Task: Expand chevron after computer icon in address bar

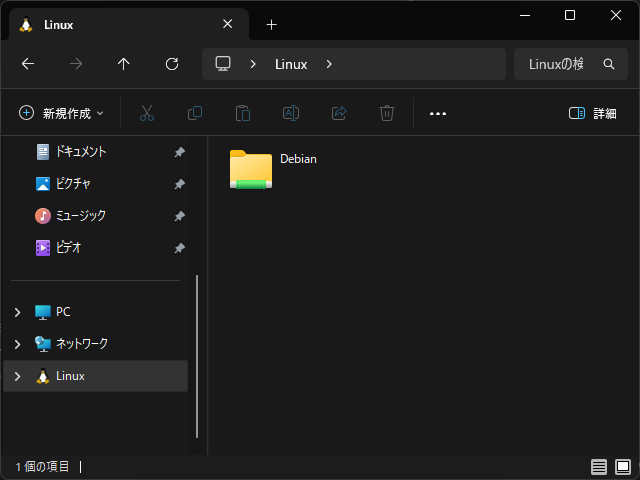Action: [253, 64]
